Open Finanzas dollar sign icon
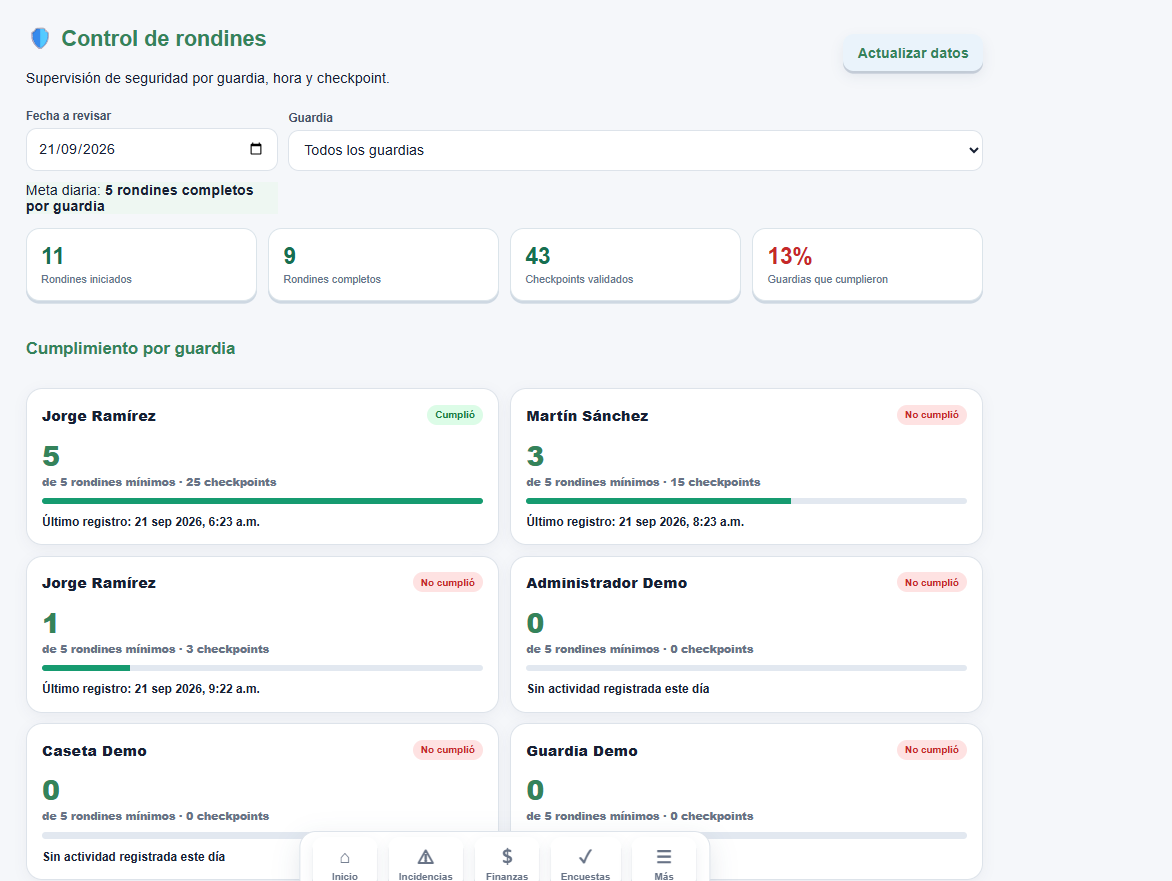The width and height of the screenshot is (1172, 881). pos(507,856)
